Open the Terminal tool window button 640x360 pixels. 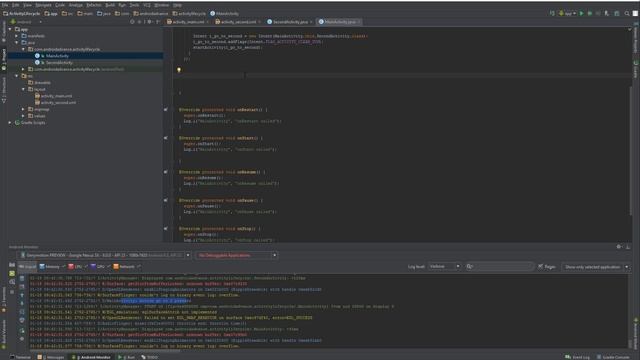pyautogui.click(x=20, y=357)
